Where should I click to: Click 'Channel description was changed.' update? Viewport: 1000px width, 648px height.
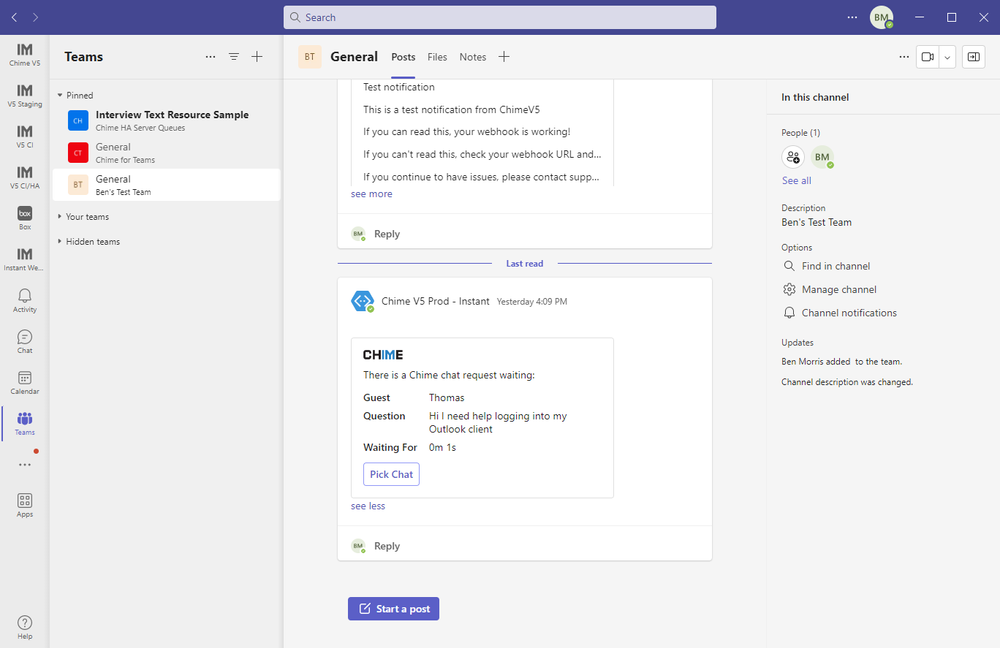click(847, 382)
